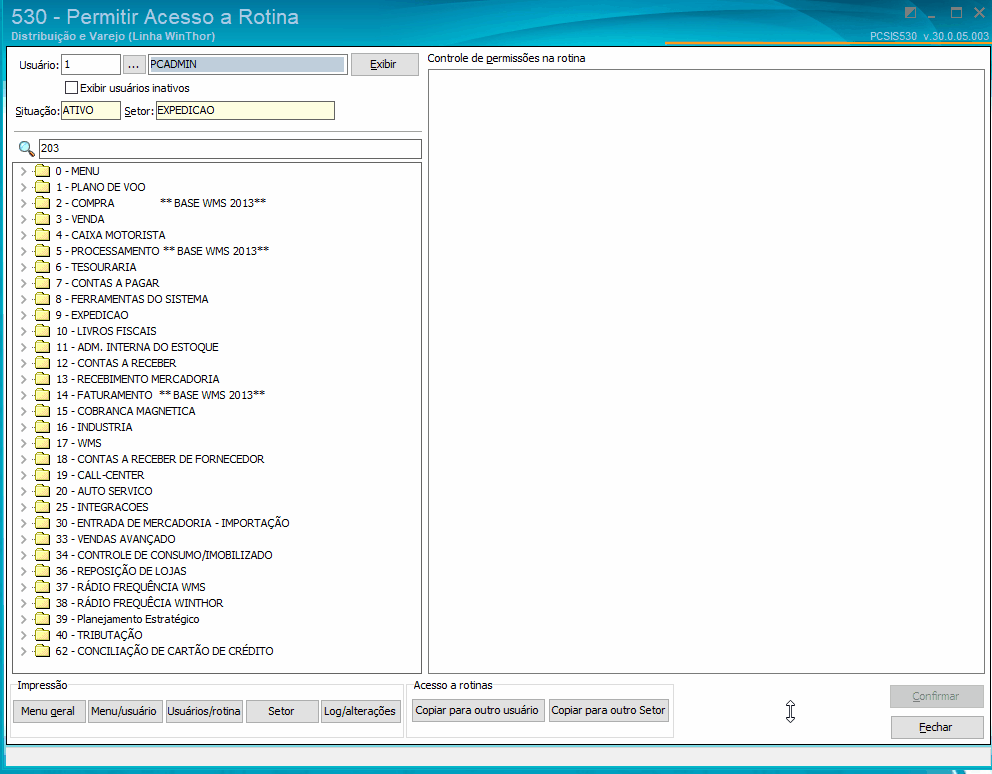The height and width of the screenshot is (774, 992).
Task: Click the Situação field showing ATIVO
Action: click(x=90, y=110)
